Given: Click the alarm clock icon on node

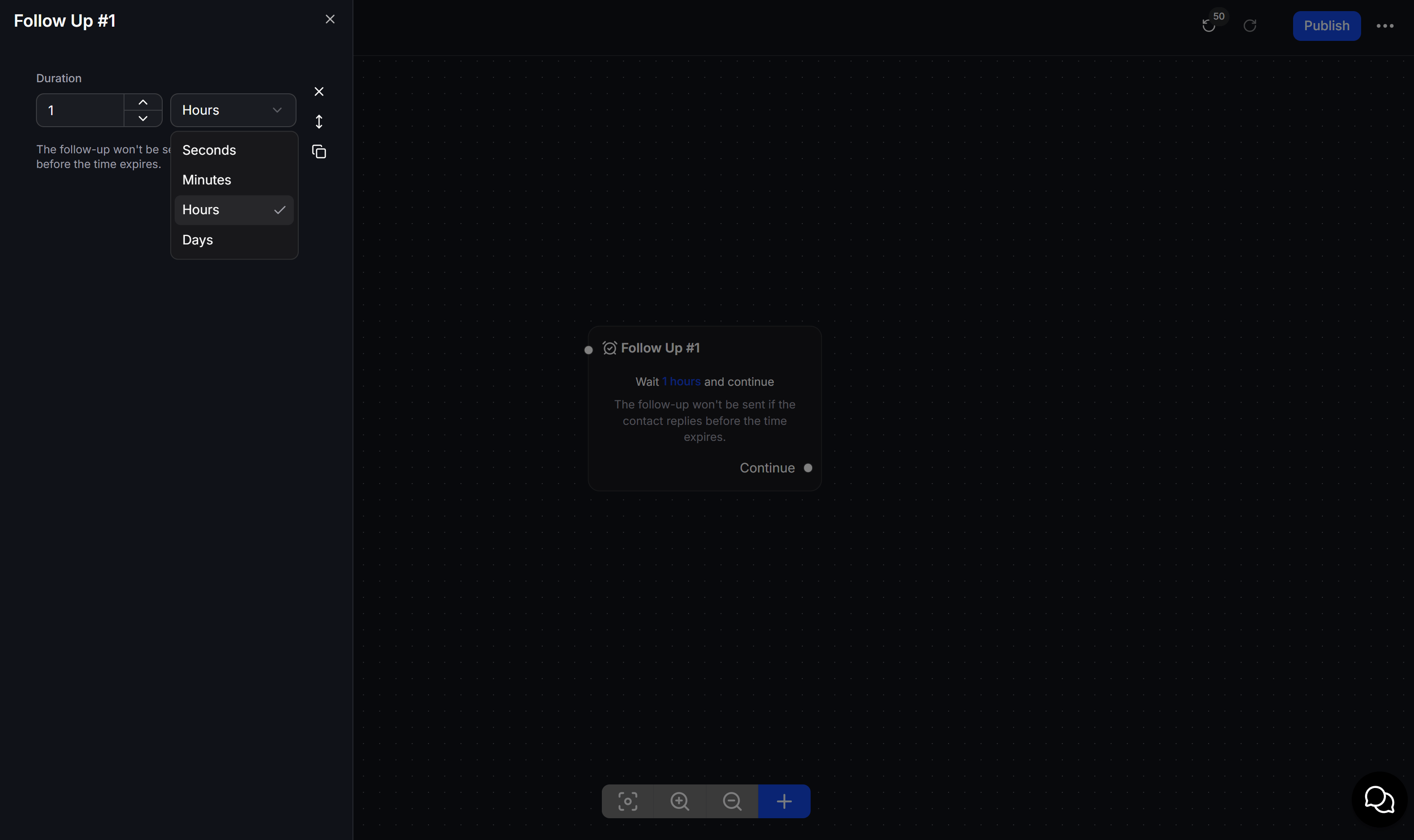Looking at the screenshot, I should (x=609, y=348).
